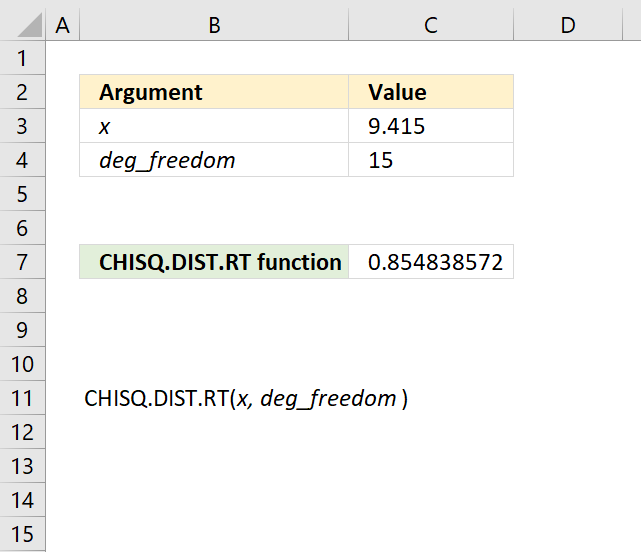This screenshot has width=641, height=552.
Task: Select cell containing 9.415
Action: point(431,126)
